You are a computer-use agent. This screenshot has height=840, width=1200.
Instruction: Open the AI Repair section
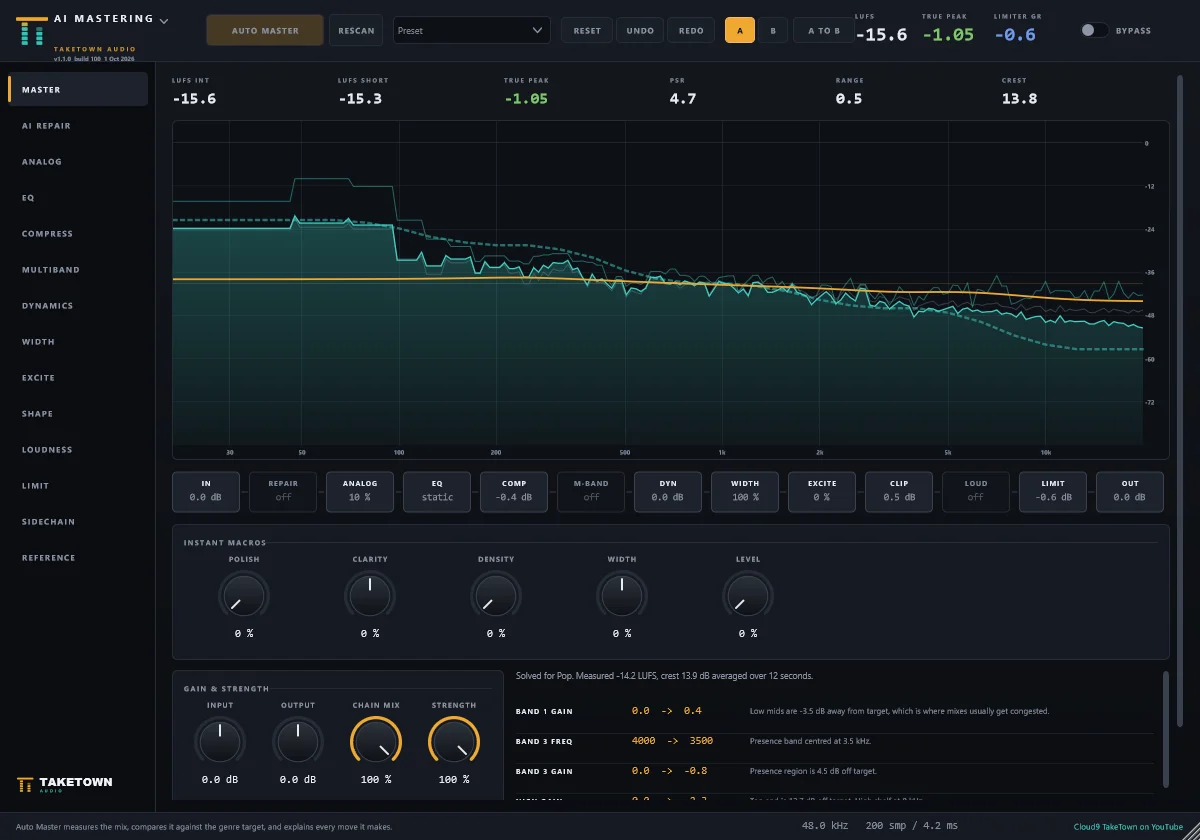pyautogui.click(x=78, y=125)
